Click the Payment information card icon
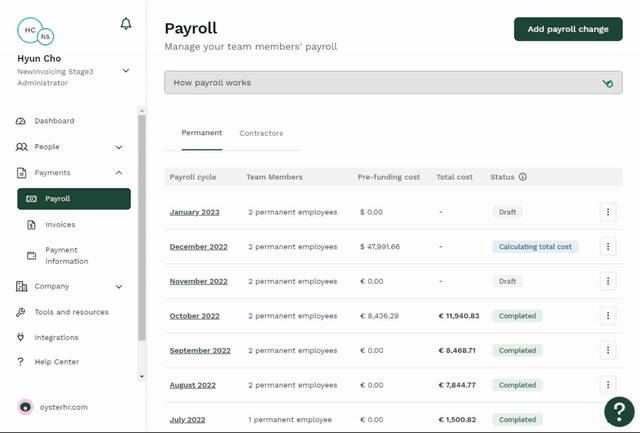640x433 pixels. pos(31,255)
